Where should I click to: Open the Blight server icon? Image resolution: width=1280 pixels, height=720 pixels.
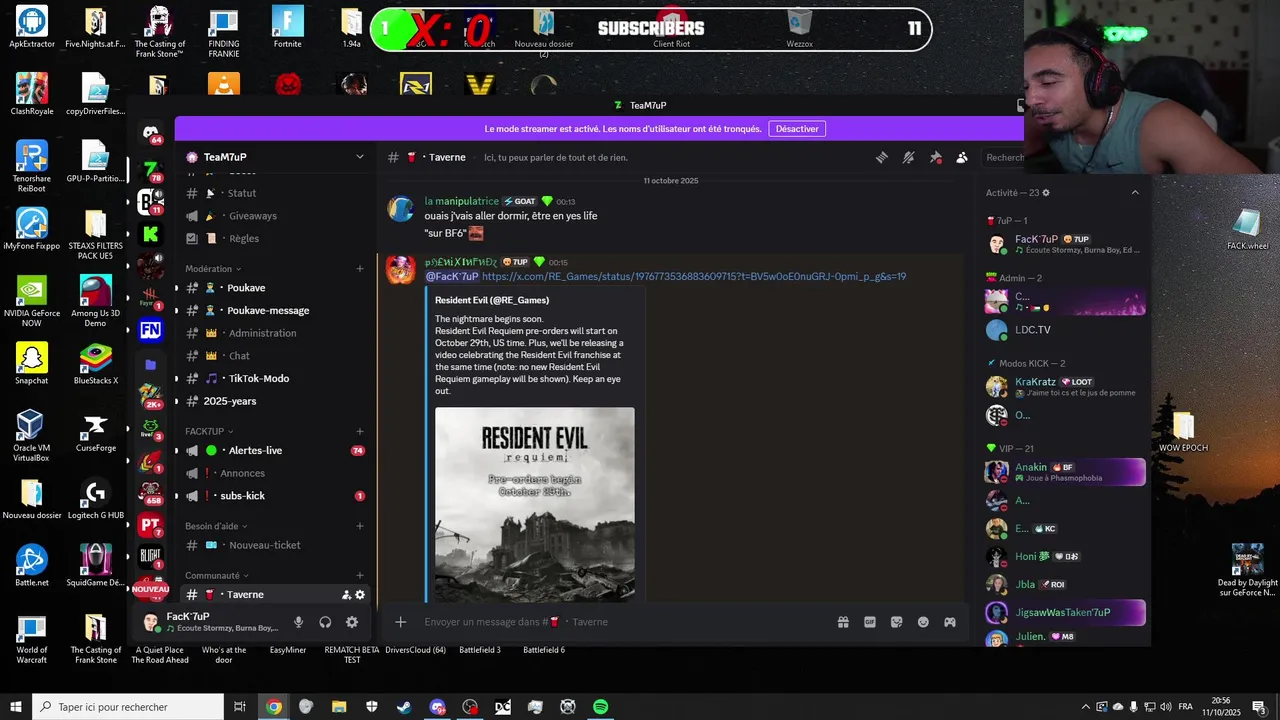pos(151,556)
